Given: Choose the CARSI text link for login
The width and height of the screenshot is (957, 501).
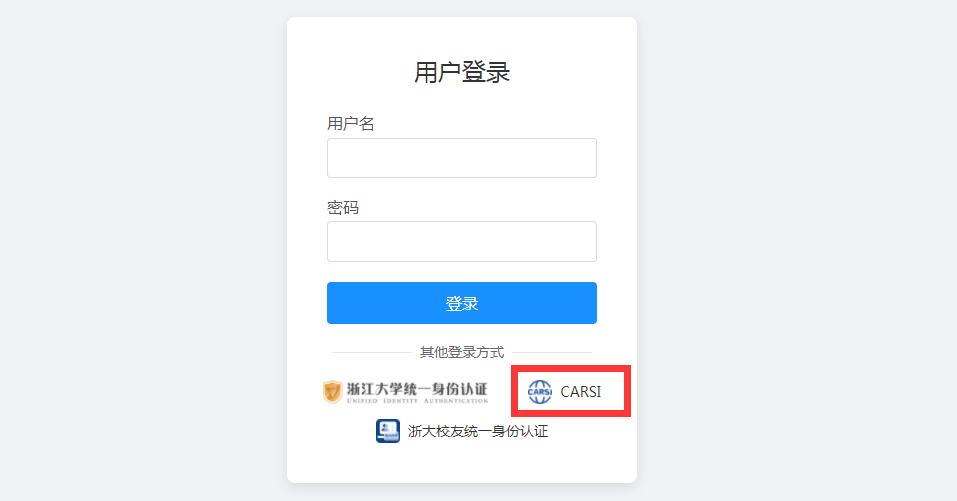Looking at the screenshot, I should click(580, 392).
